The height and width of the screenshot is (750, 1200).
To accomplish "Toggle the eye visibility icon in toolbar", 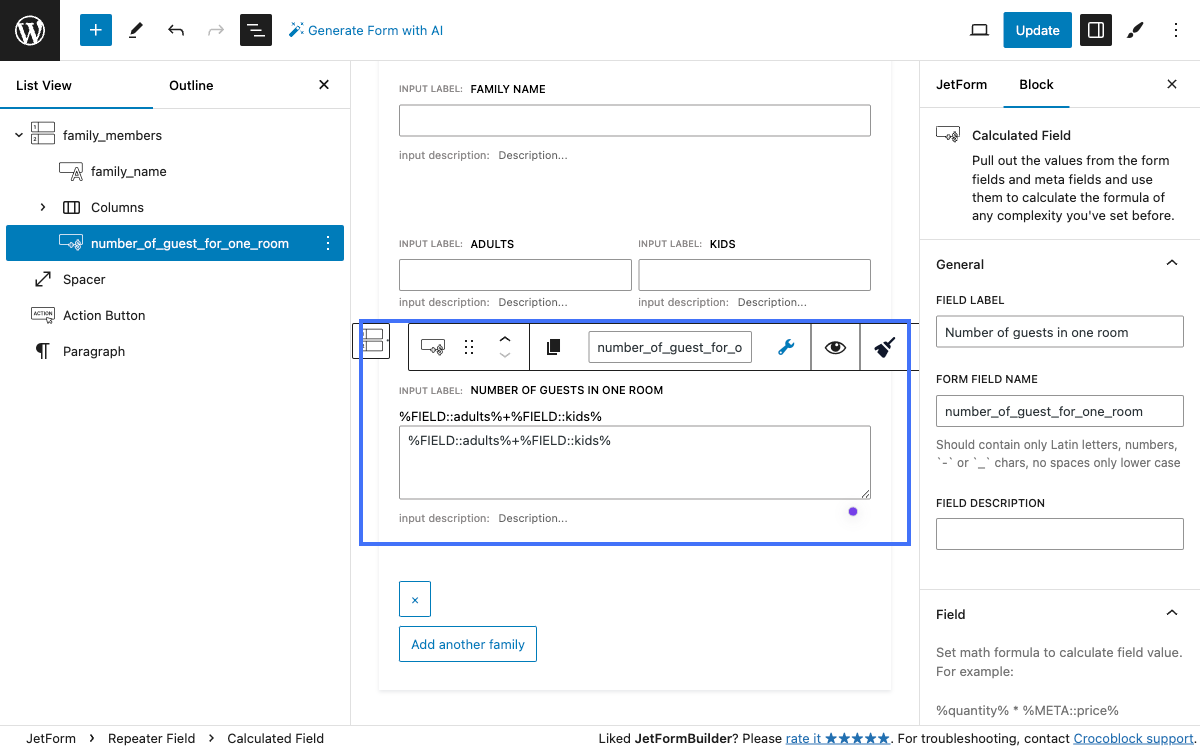I will tap(835, 347).
